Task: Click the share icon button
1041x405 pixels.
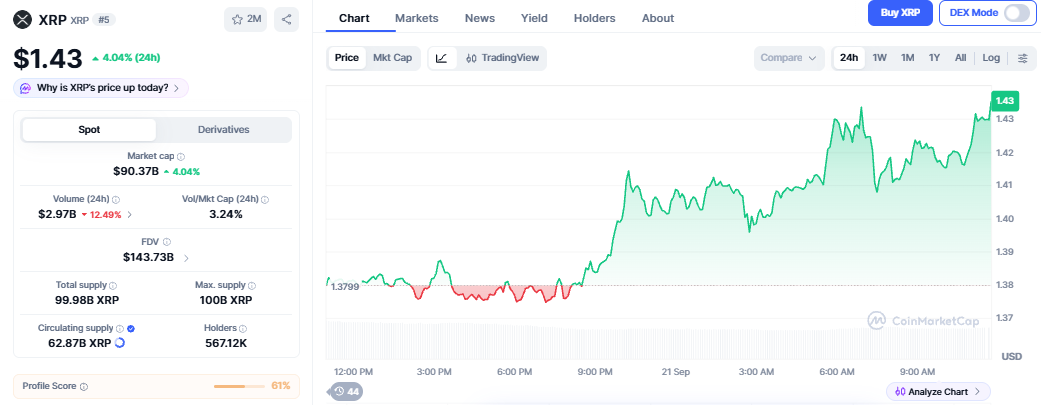Action: (286, 19)
